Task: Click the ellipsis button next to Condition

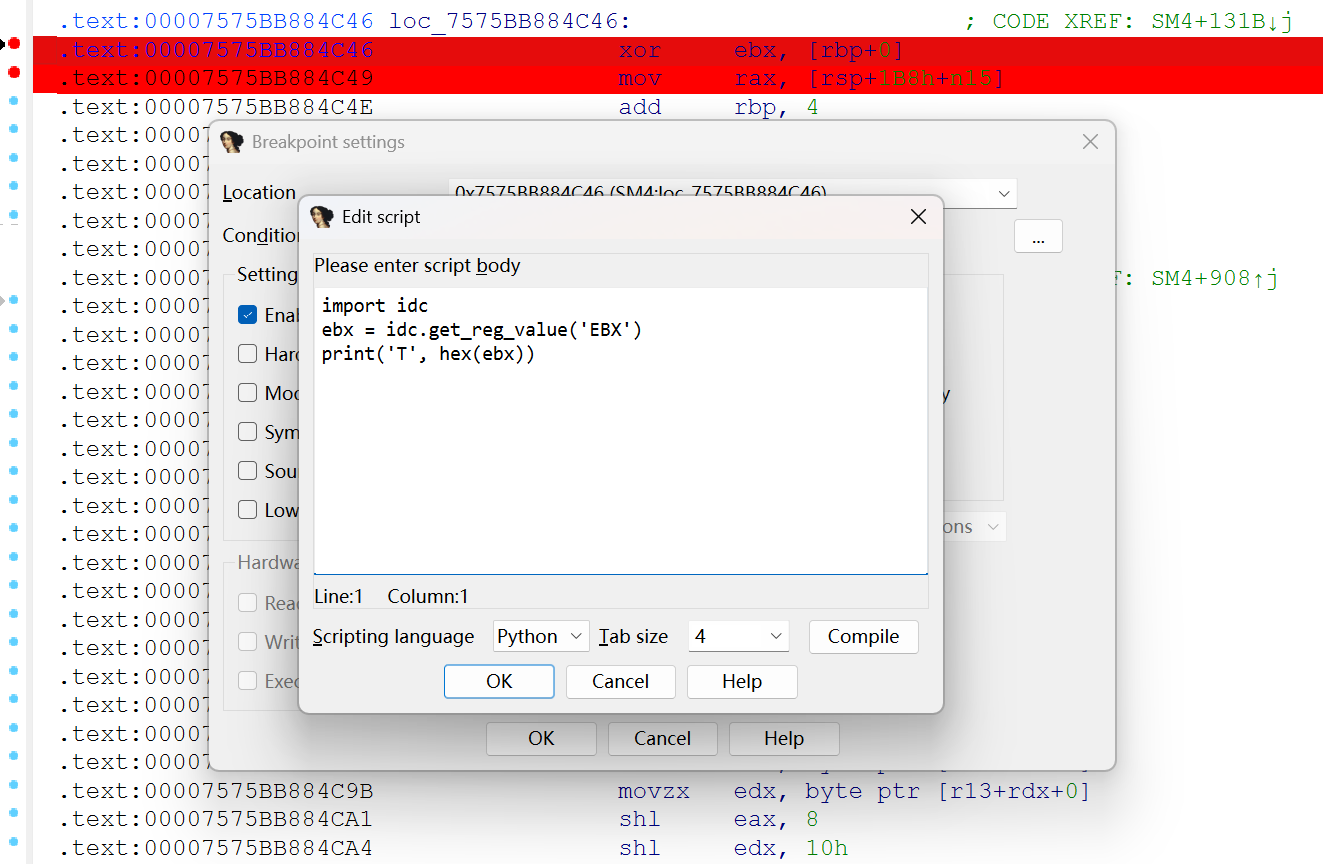Action: 1038,236
